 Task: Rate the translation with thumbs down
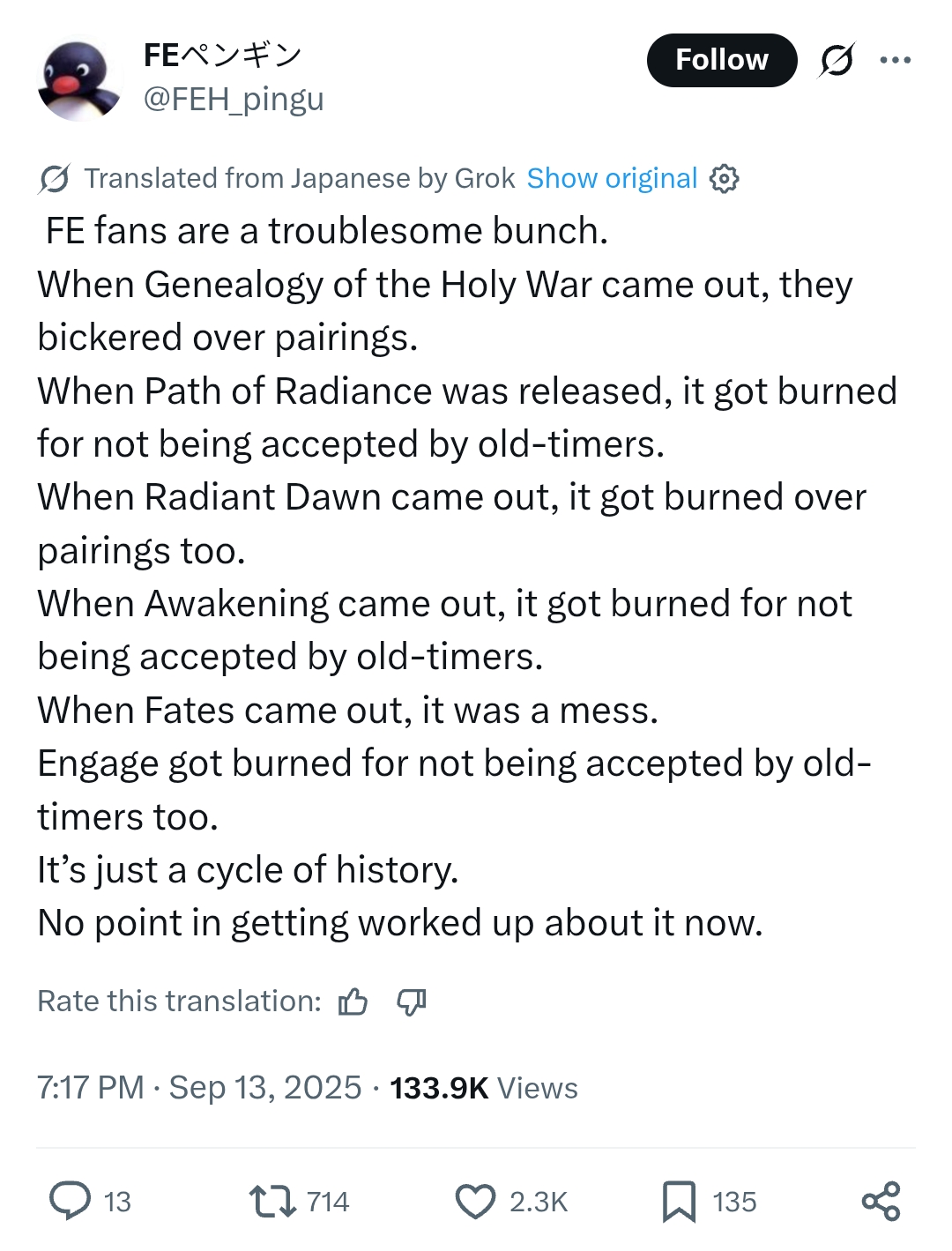click(412, 1002)
